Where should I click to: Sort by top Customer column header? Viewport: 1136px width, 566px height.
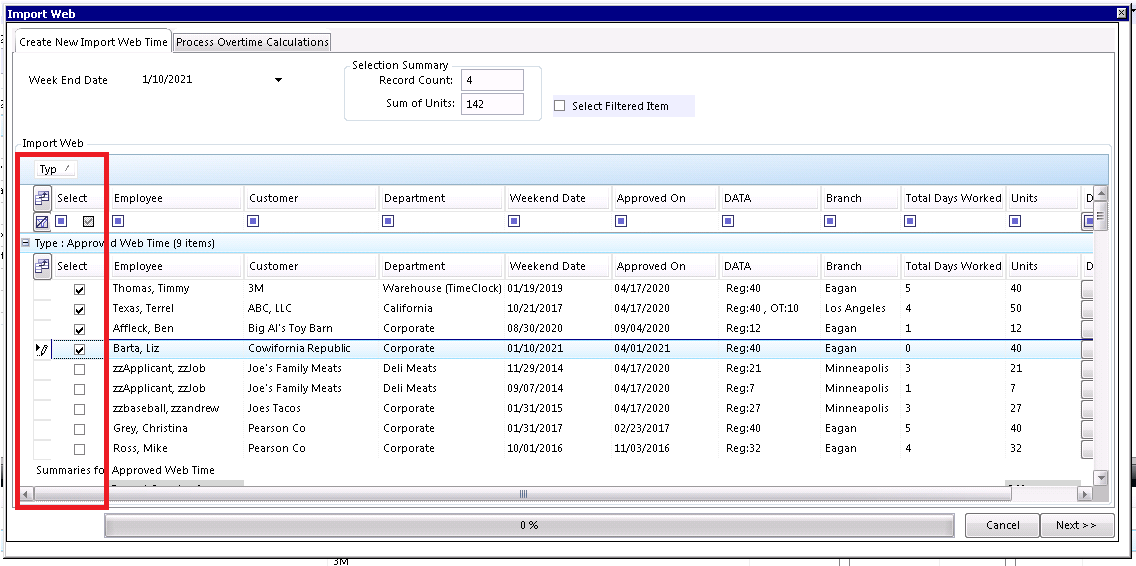(x=311, y=198)
